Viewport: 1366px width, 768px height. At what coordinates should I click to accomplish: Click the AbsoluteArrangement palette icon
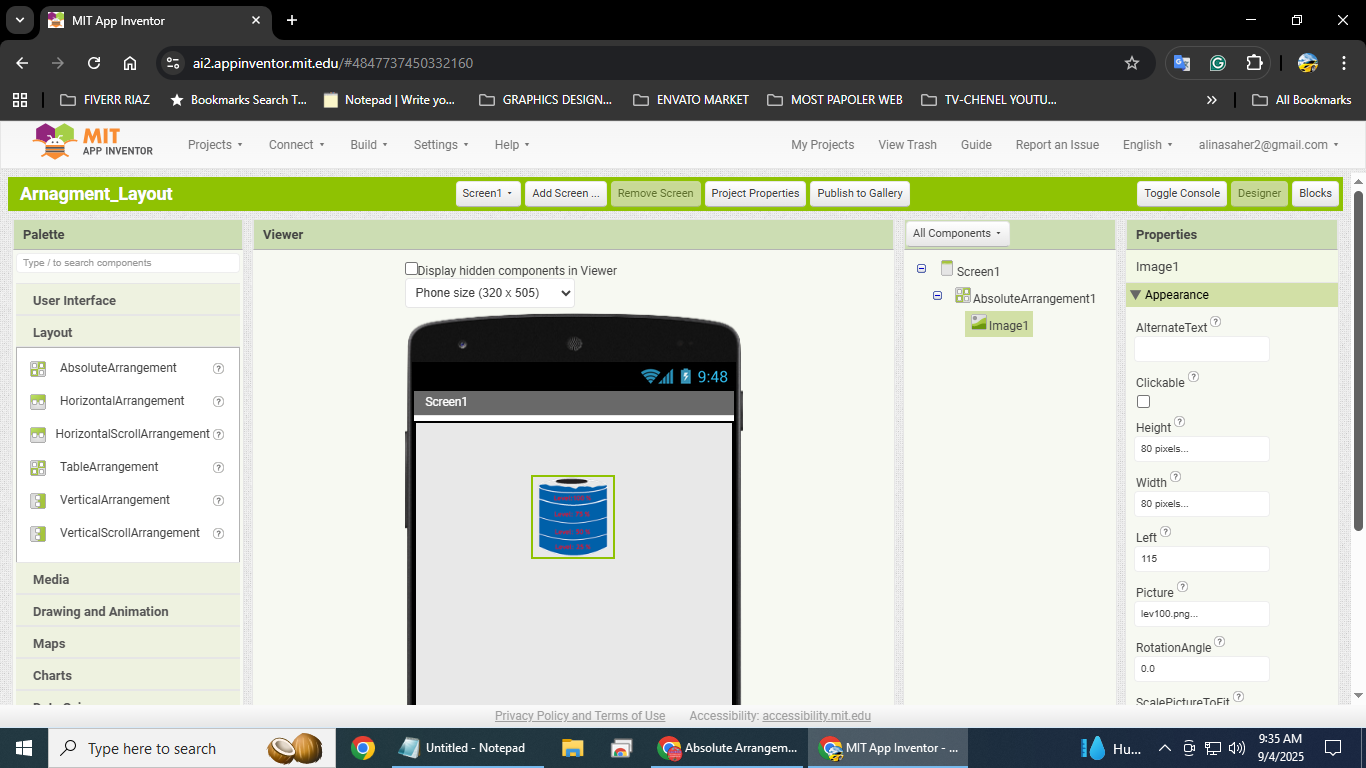tap(38, 368)
